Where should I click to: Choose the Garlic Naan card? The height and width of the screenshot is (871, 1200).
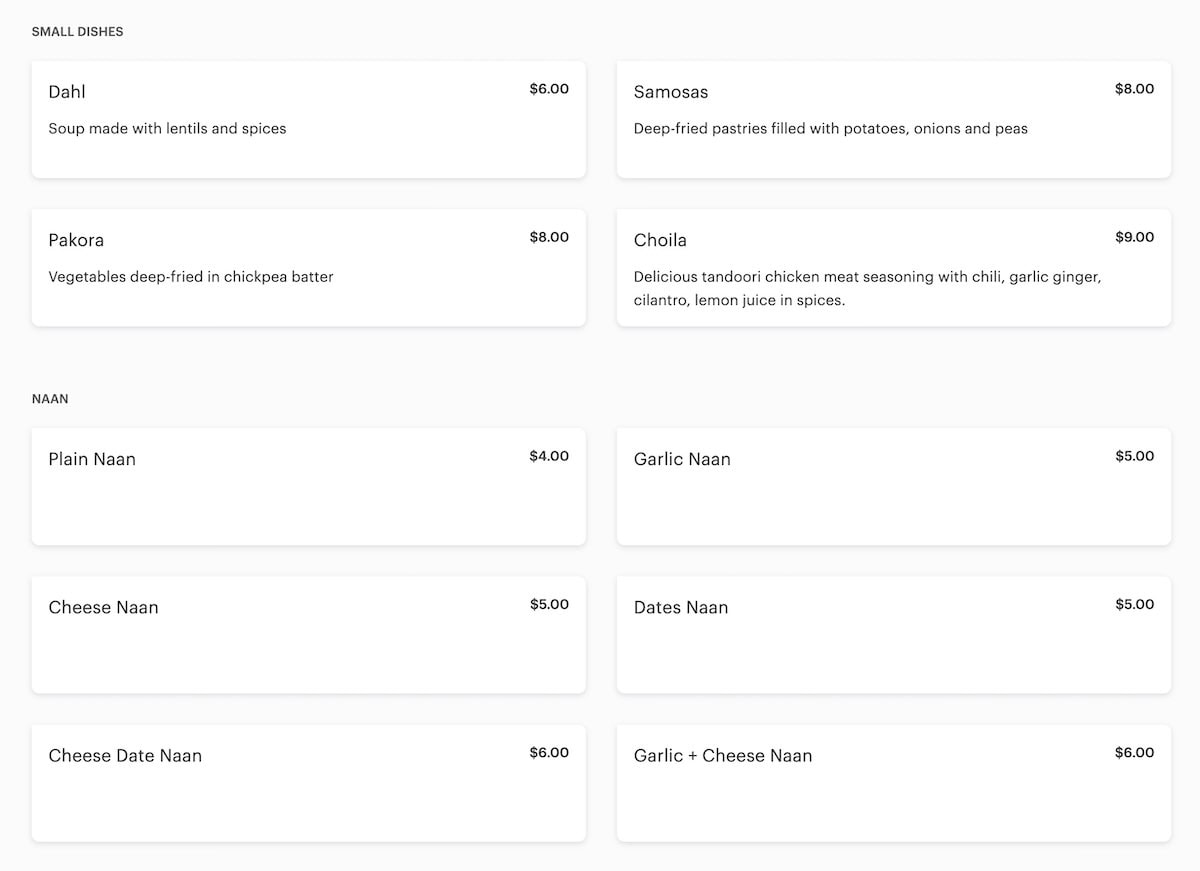pyautogui.click(x=893, y=487)
